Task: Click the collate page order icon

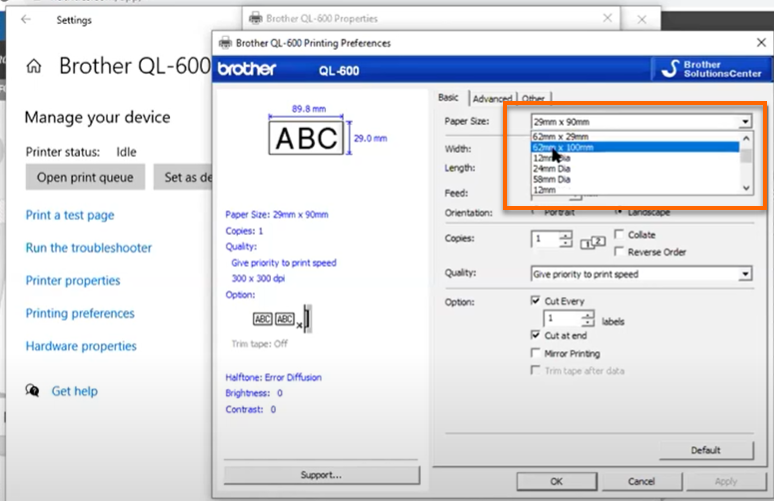Action: [593, 240]
